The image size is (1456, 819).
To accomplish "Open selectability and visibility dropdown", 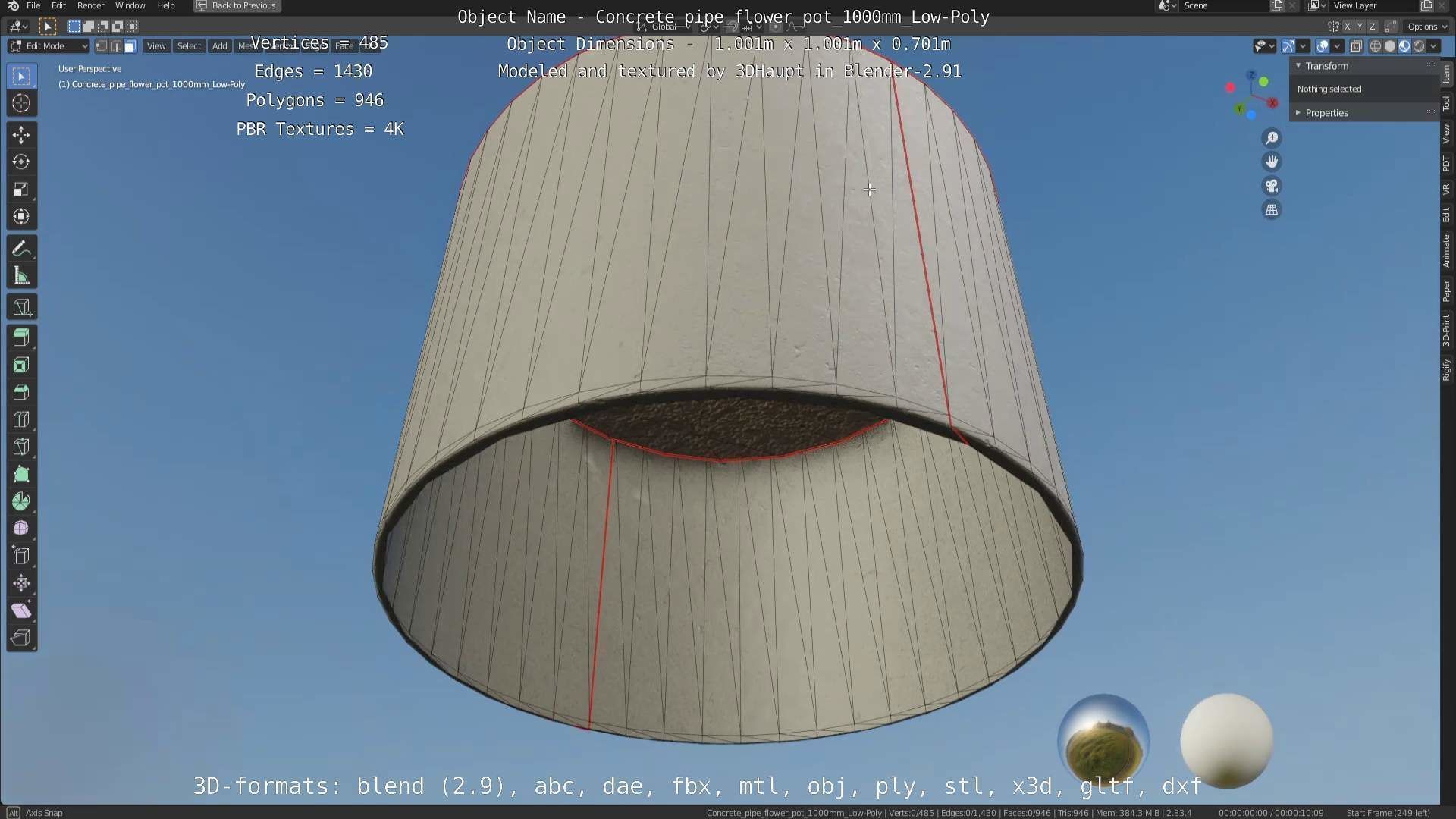I will point(1264,46).
